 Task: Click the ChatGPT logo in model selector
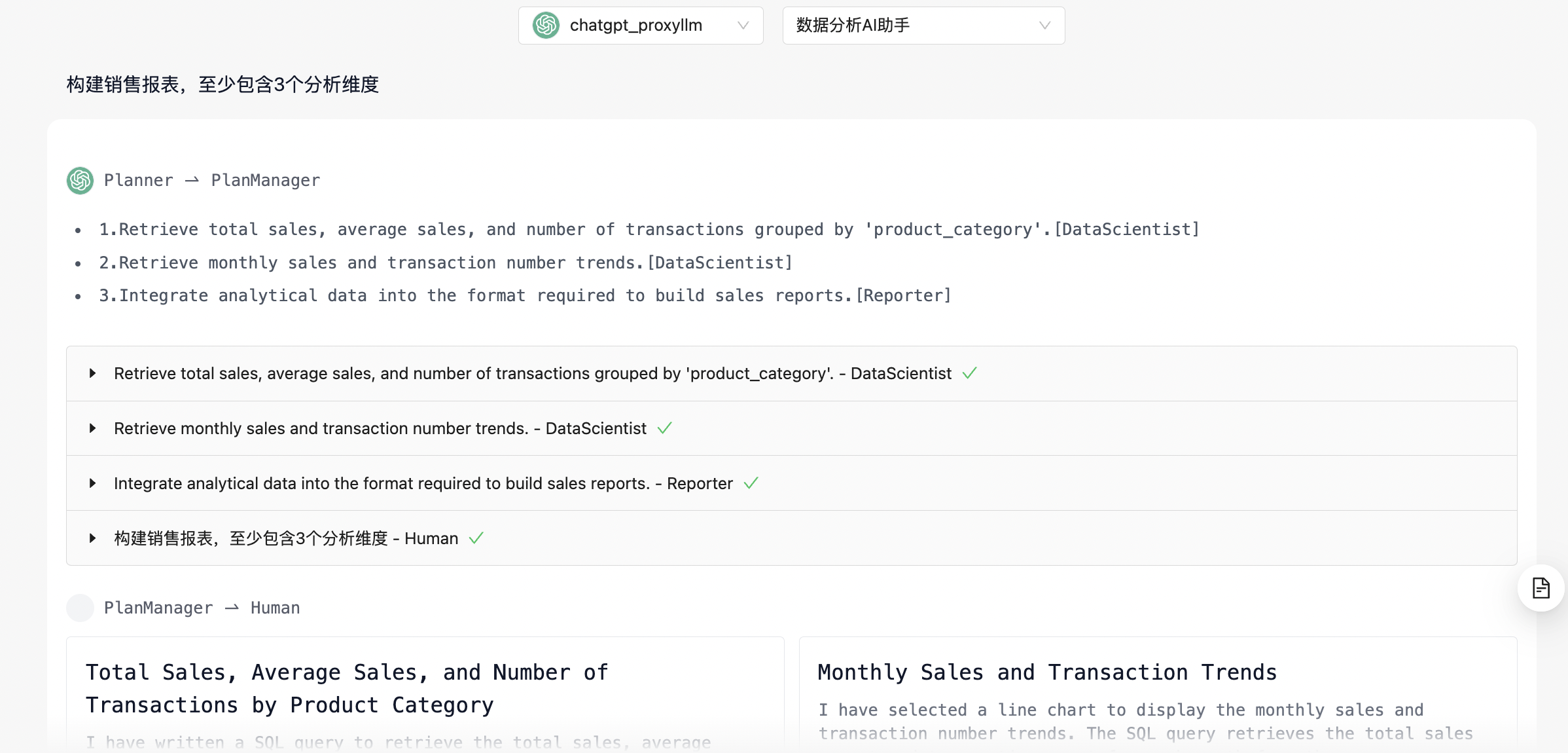pyautogui.click(x=546, y=26)
